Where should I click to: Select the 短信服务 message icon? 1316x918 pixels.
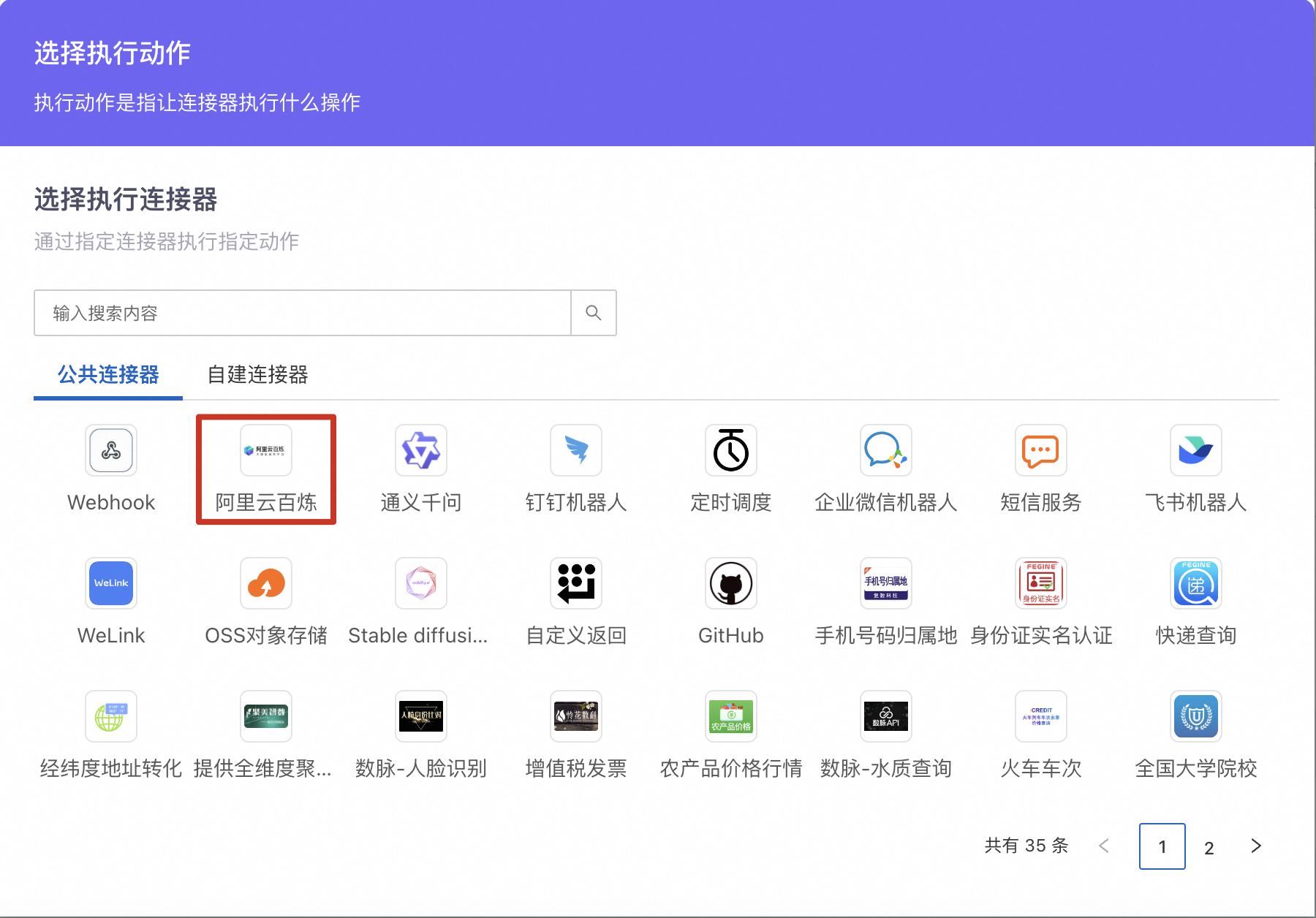point(1041,450)
